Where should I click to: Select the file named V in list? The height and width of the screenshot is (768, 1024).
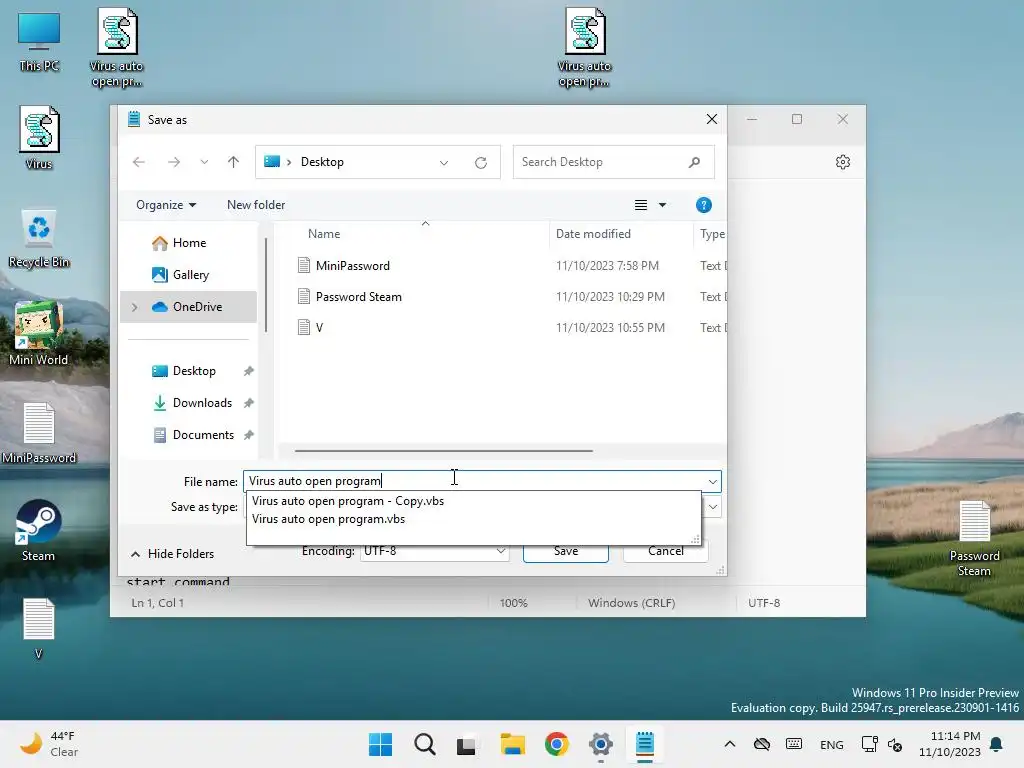click(509, 328)
